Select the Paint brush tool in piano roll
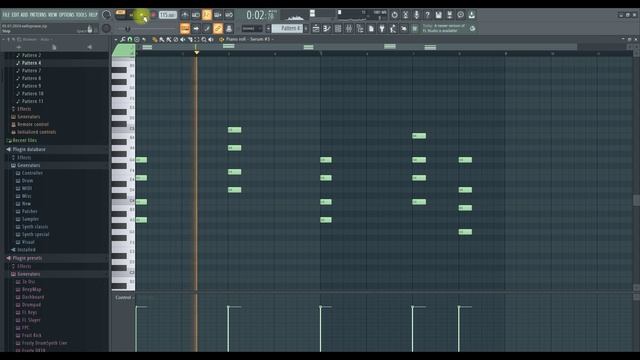Image resolution: width=640 pixels, height=360 pixels. (x=162, y=40)
